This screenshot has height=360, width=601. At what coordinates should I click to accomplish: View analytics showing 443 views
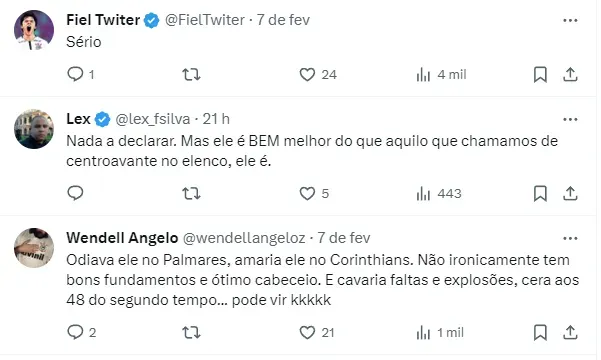(439, 194)
